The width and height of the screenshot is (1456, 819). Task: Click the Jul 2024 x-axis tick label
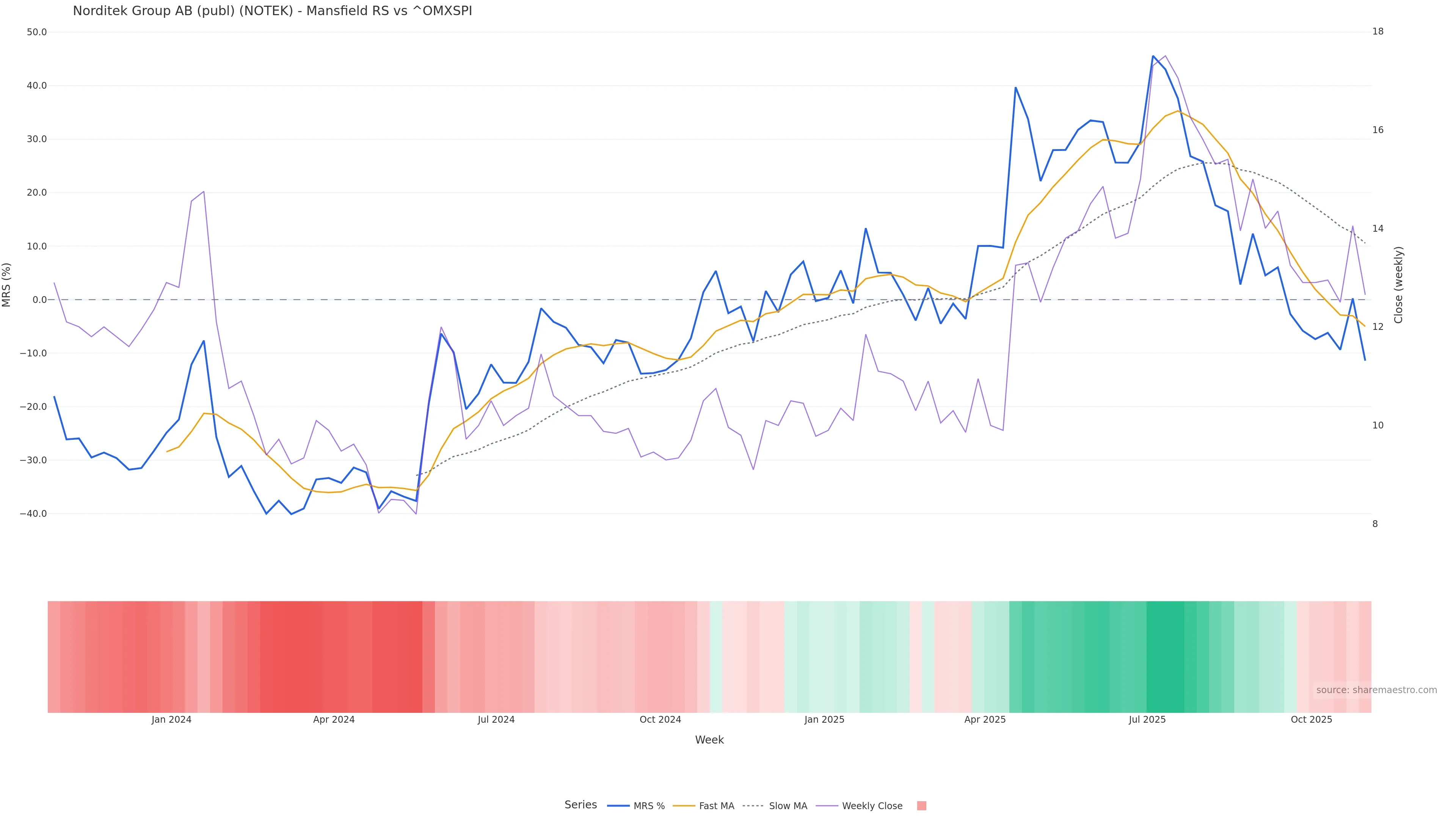click(496, 720)
